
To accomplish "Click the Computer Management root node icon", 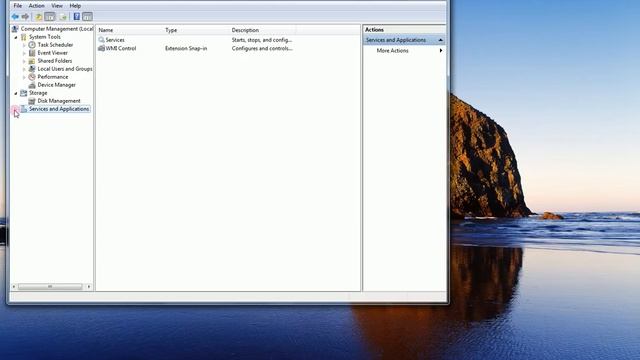I will tap(15, 29).
